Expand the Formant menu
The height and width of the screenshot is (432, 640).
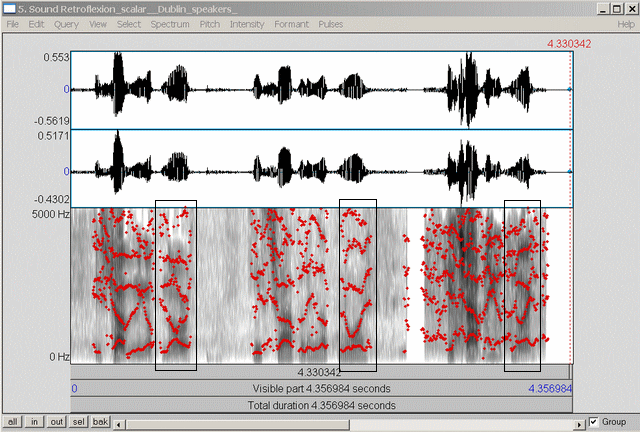point(292,23)
